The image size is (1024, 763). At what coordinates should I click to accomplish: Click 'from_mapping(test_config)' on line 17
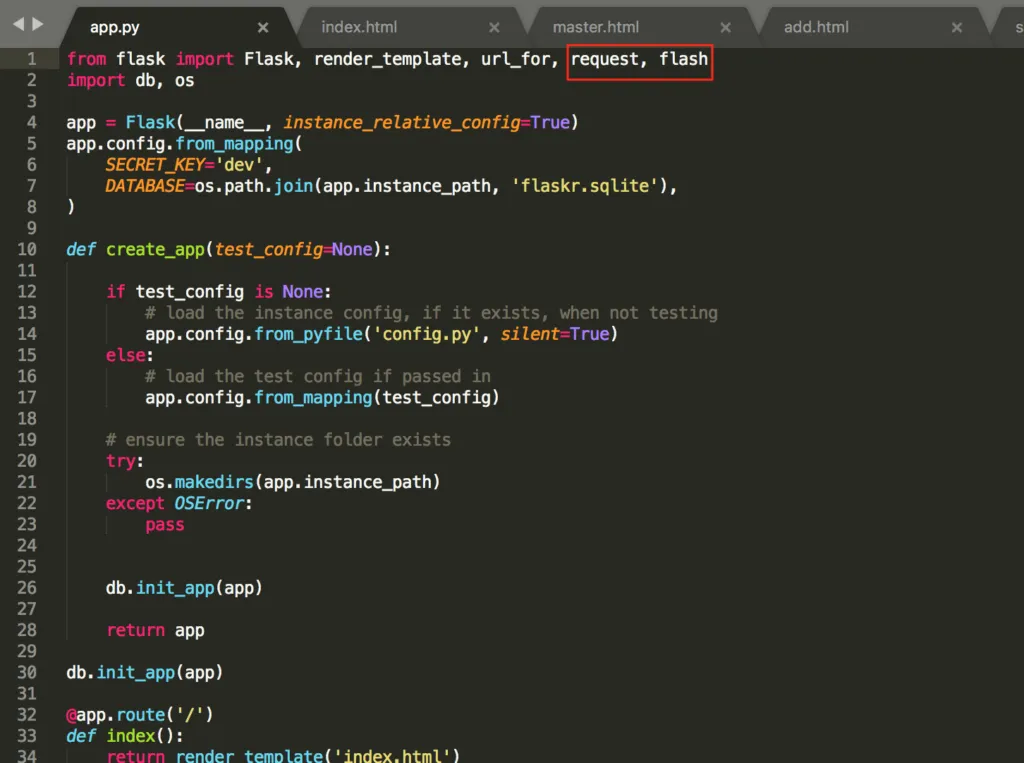click(x=377, y=398)
